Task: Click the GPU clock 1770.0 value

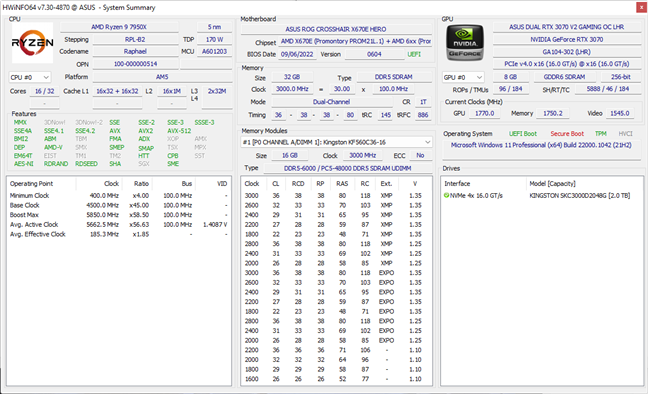Action: pos(484,113)
